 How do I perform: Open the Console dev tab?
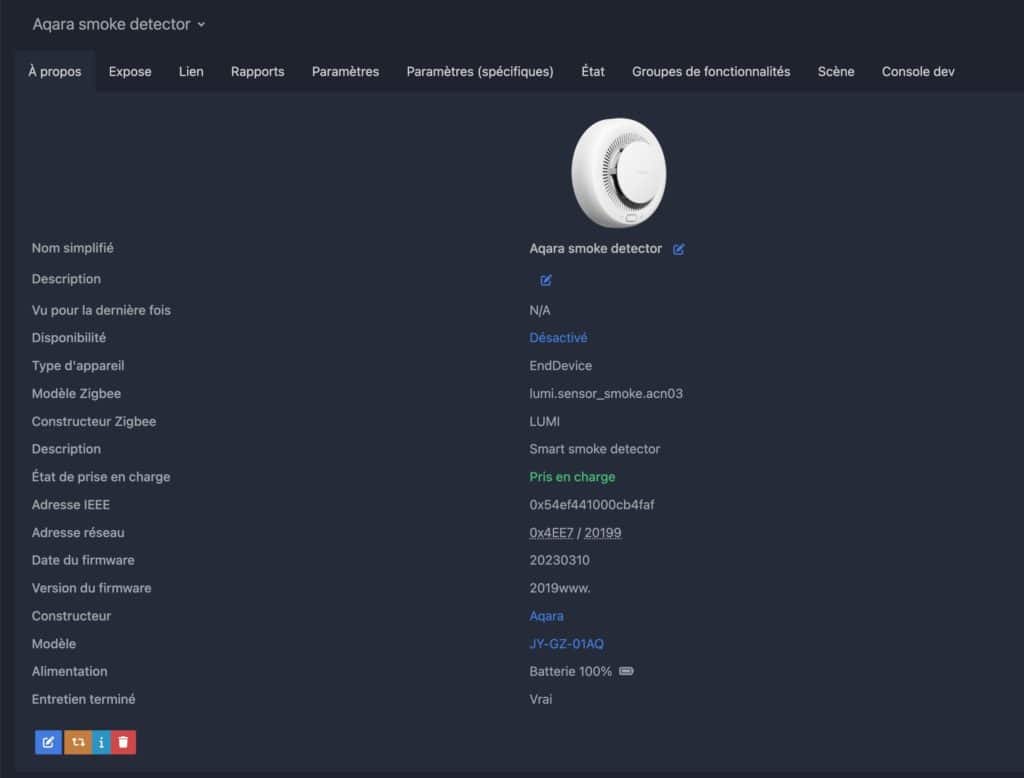(x=918, y=72)
